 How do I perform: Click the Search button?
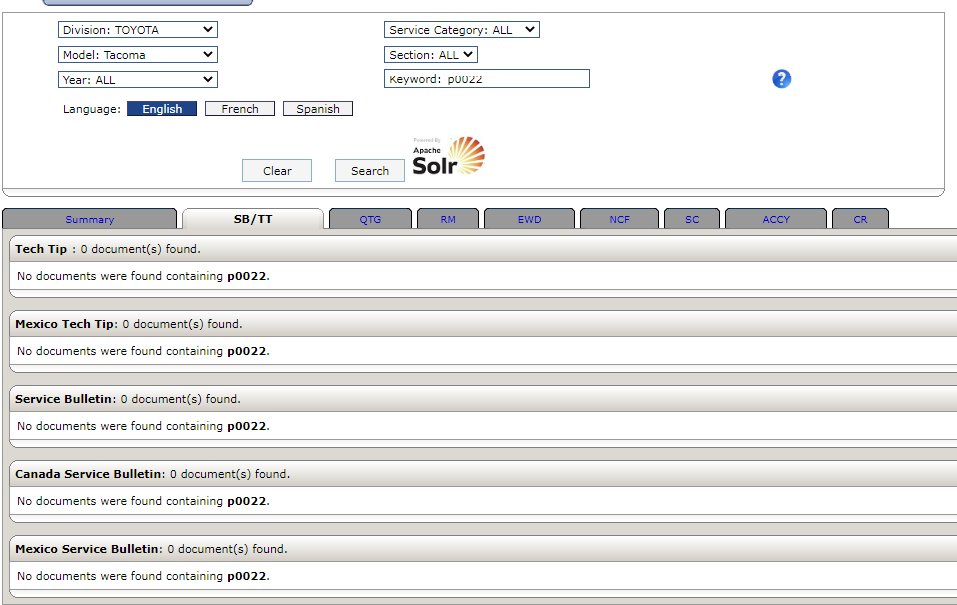(x=370, y=171)
